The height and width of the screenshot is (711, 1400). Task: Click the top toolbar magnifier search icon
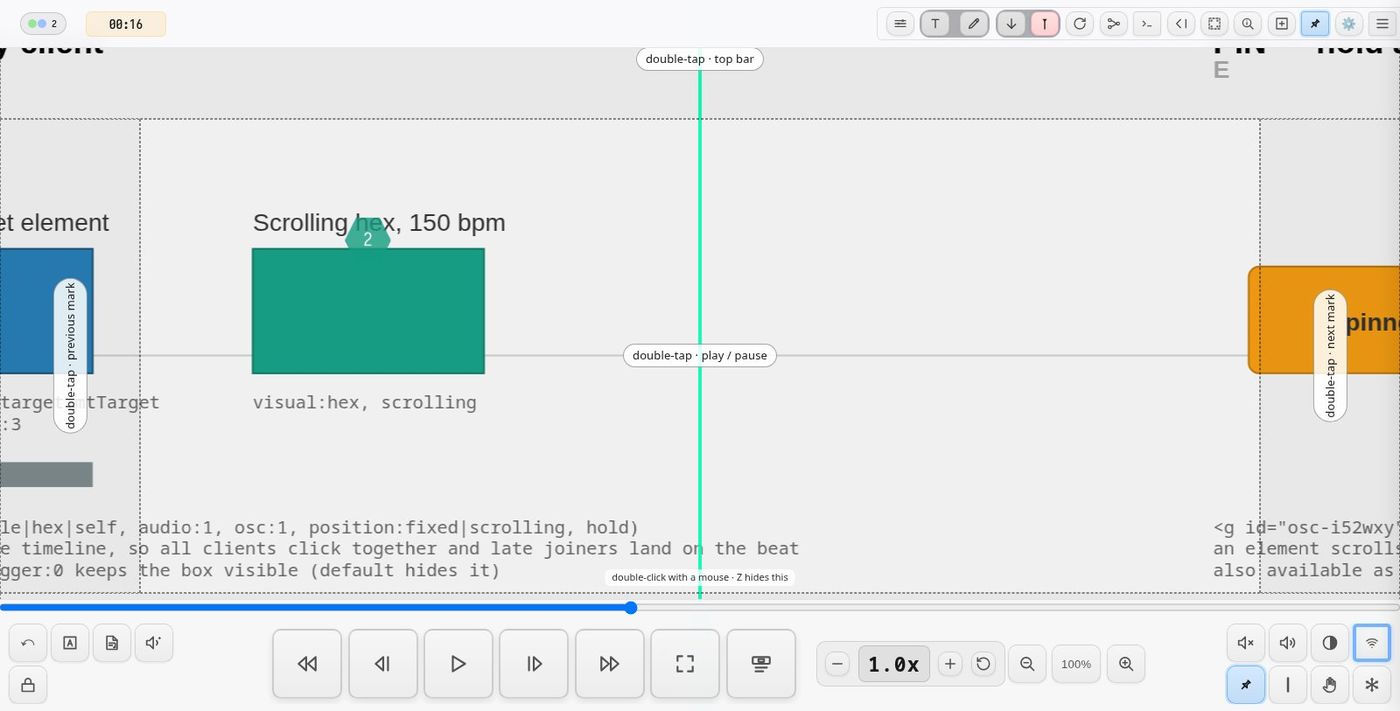[x=1247, y=24]
